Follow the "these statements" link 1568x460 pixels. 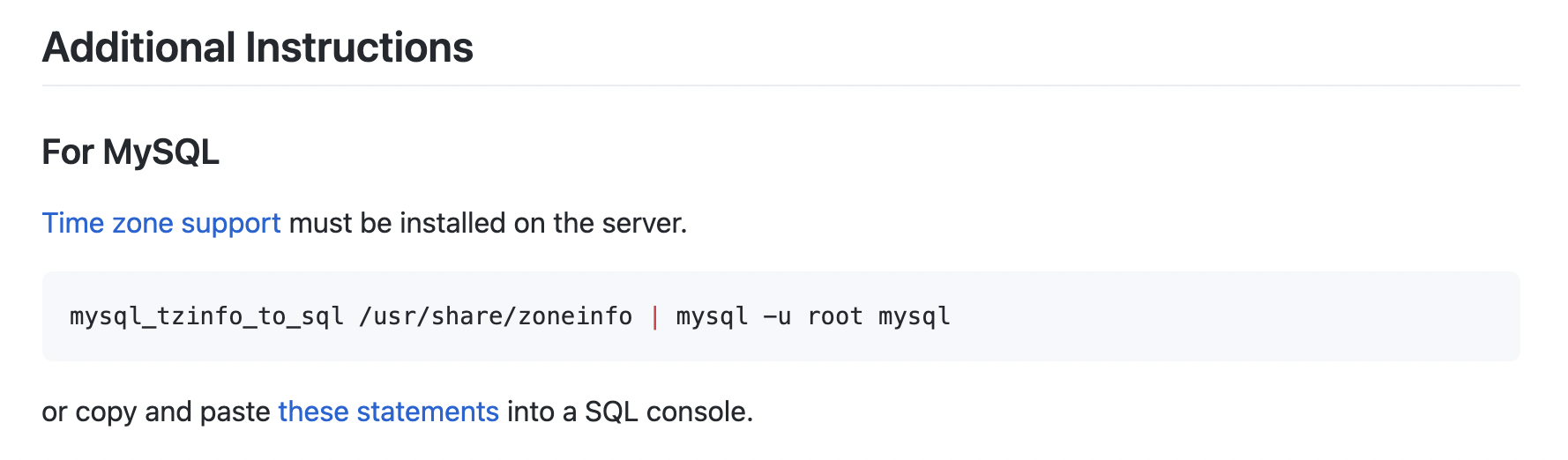tap(388, 412)
